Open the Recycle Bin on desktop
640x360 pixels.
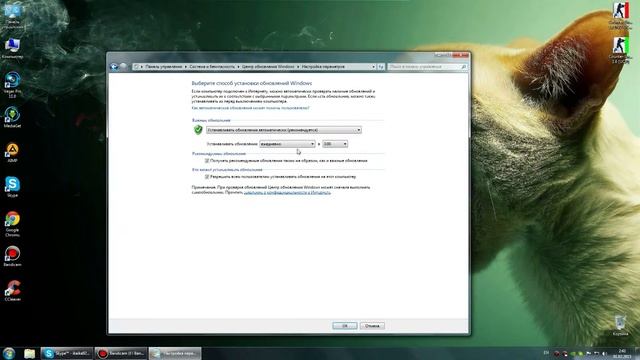point(620,325)
